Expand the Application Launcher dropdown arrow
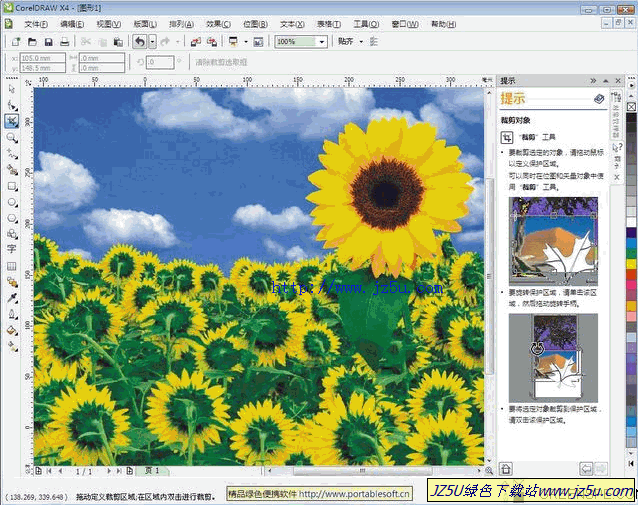 [x=245, y=42]
